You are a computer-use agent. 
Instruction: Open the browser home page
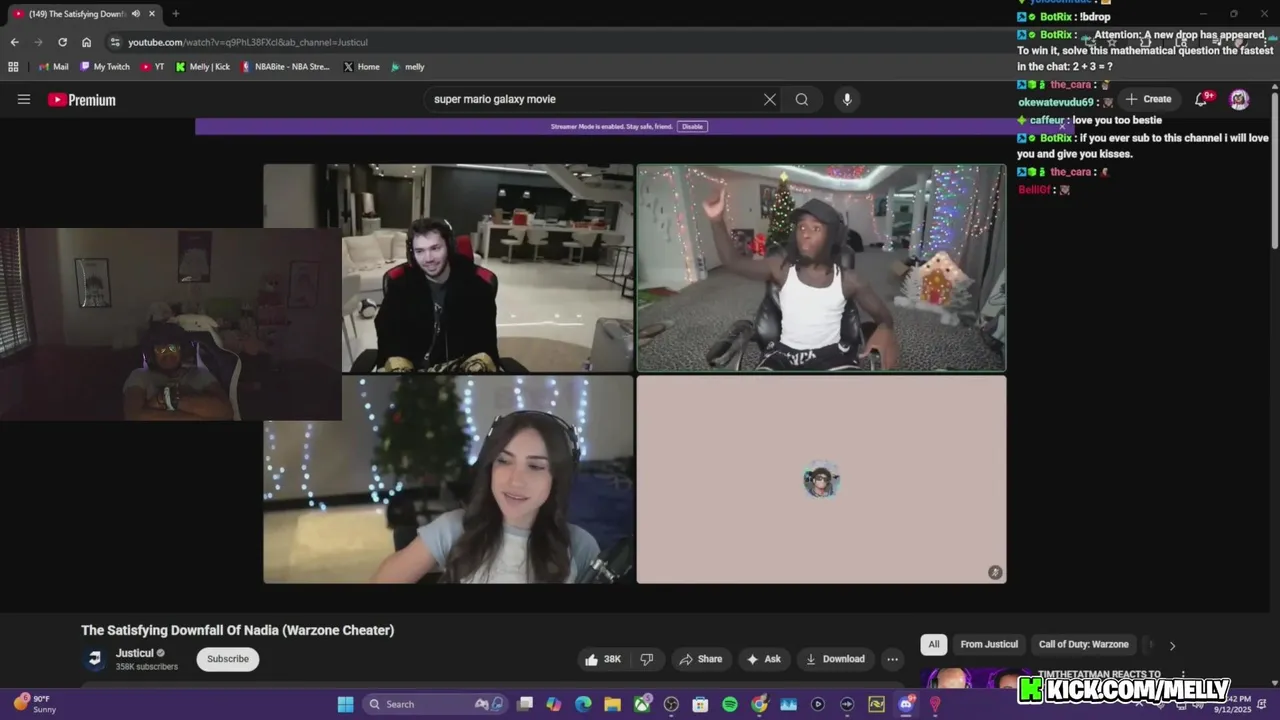click(x=87, y=42)
